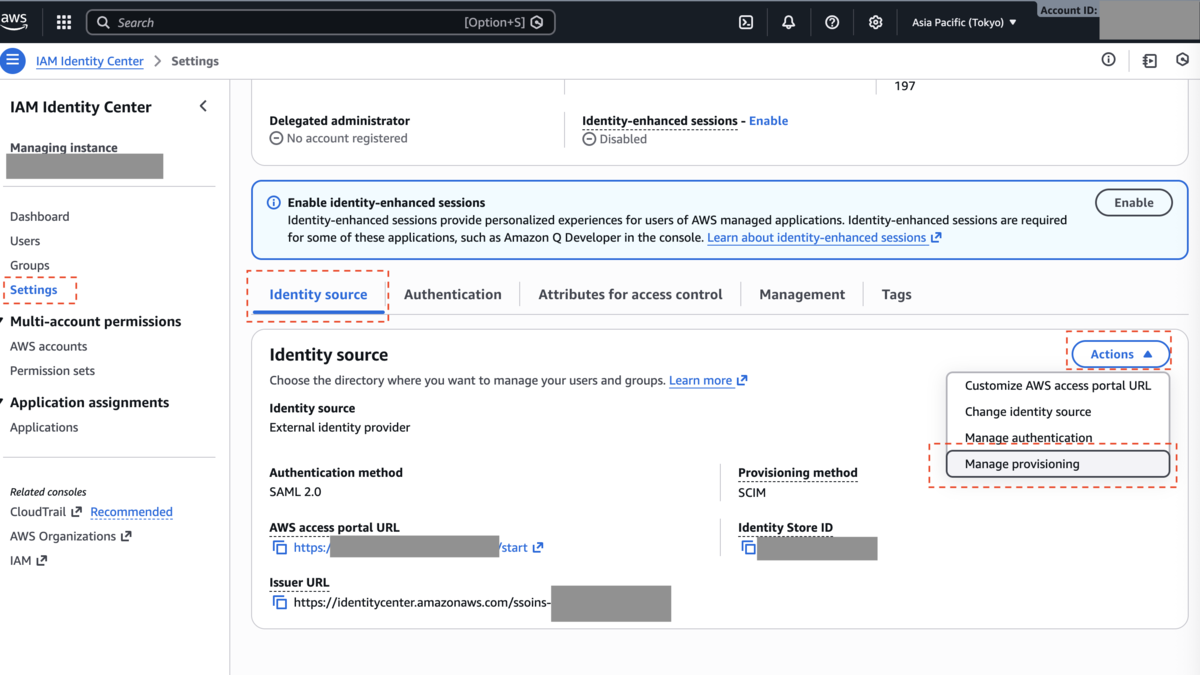Click the 'External identity provider' value
This screenshot has width=1200, height=675.
[340, 427]
